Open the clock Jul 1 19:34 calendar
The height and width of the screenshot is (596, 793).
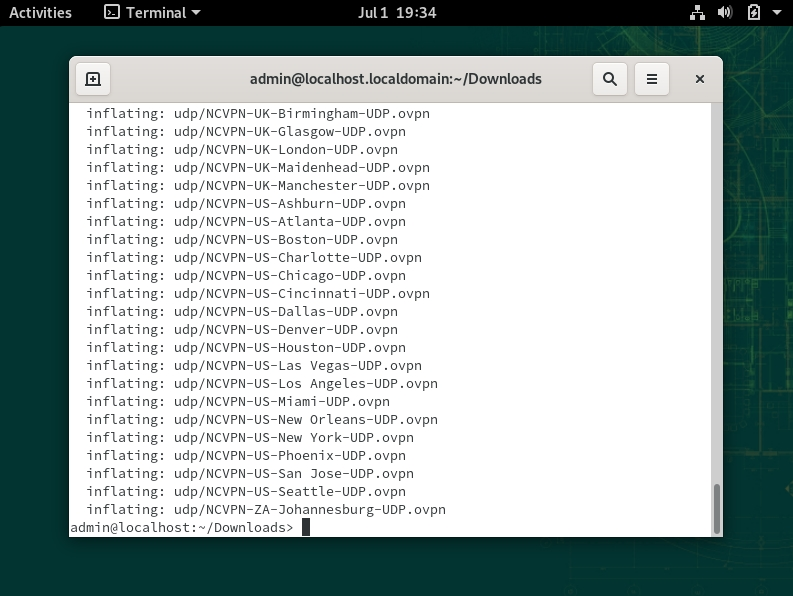pos(397,13)
